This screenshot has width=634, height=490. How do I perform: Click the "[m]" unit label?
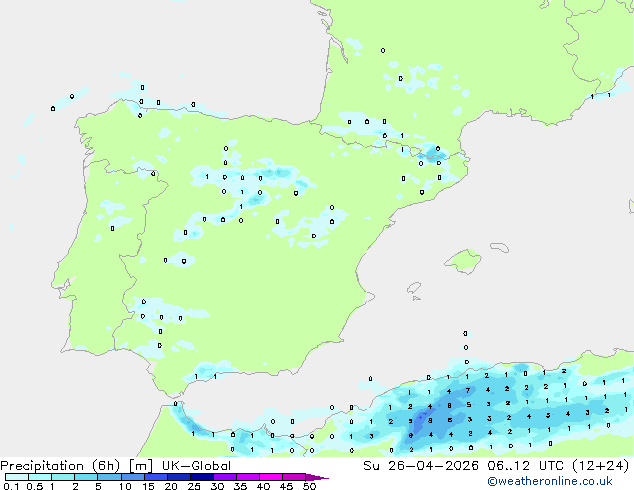(x=141, y=466)
